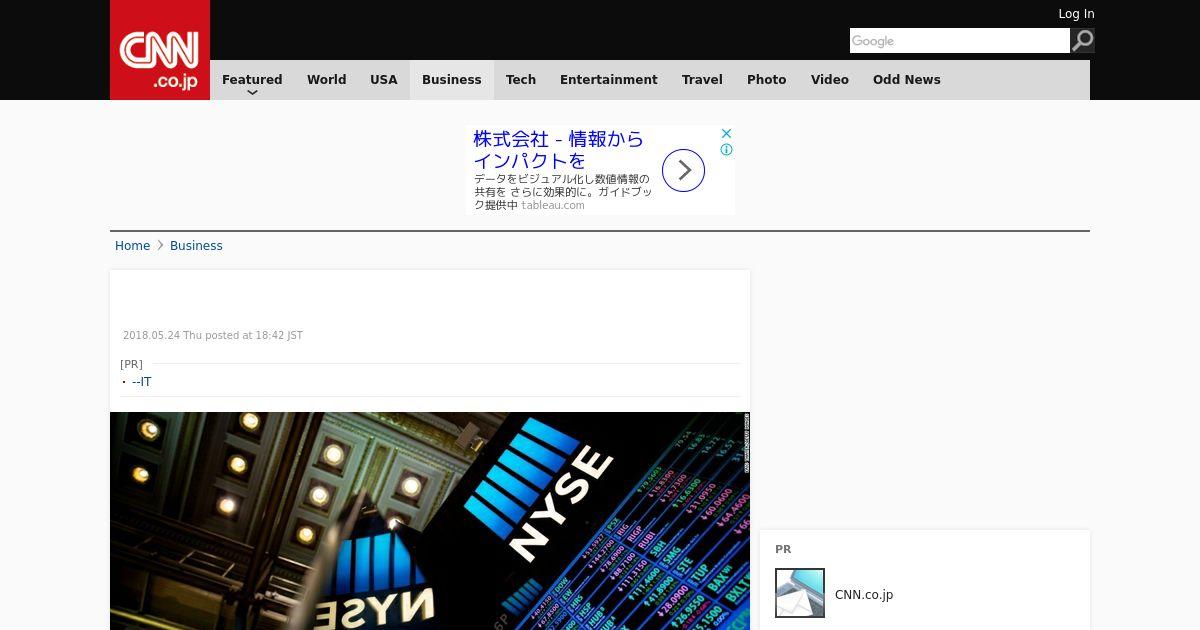Open the Odd News section
The image size is (1200, 630).
tap(907, 80)
